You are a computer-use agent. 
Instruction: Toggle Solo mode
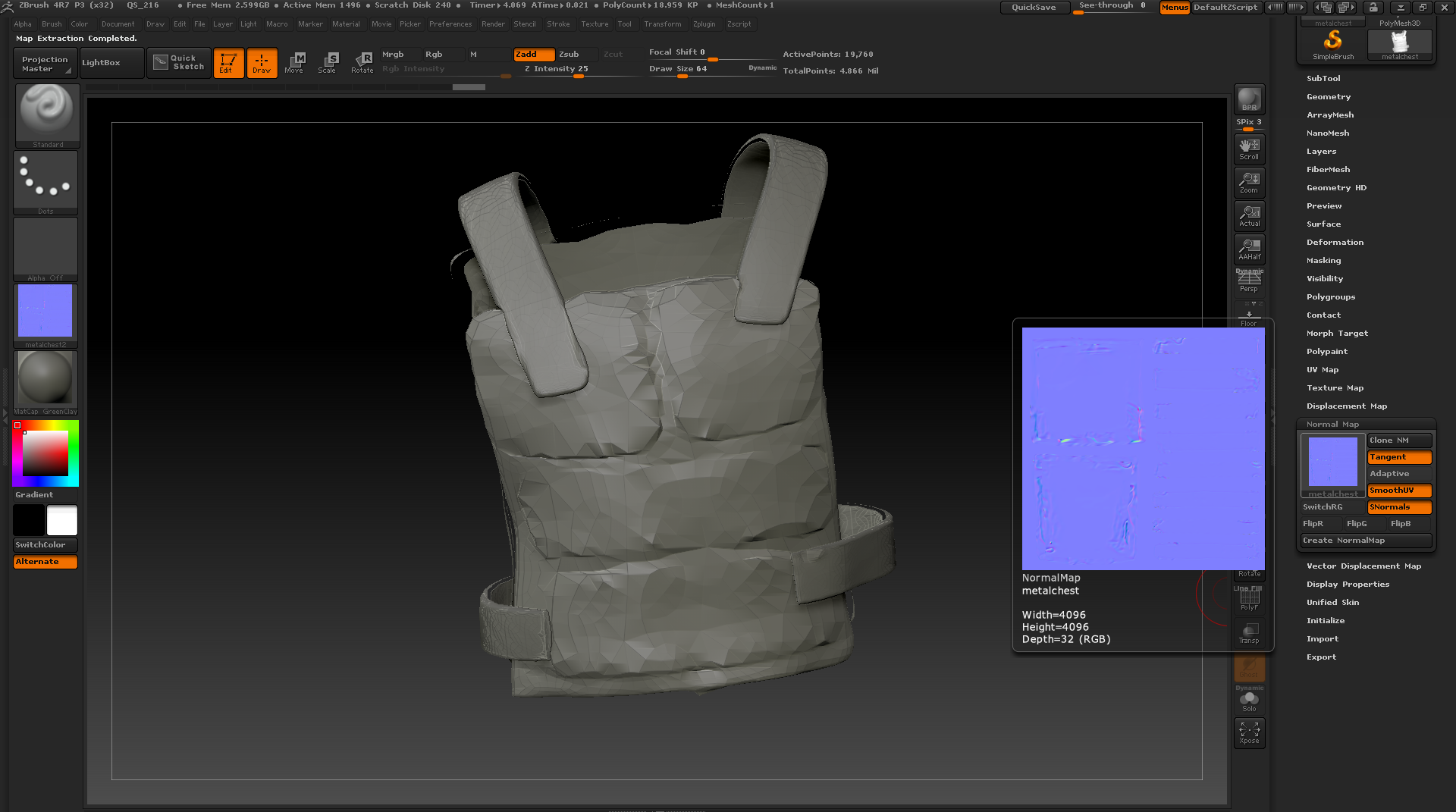pyautogui.click(x=1249, y=699)
